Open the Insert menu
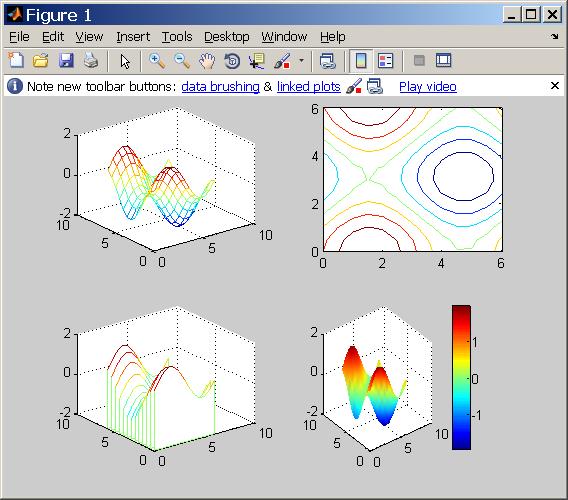This screenshot has height=500, width=568. 133,37
